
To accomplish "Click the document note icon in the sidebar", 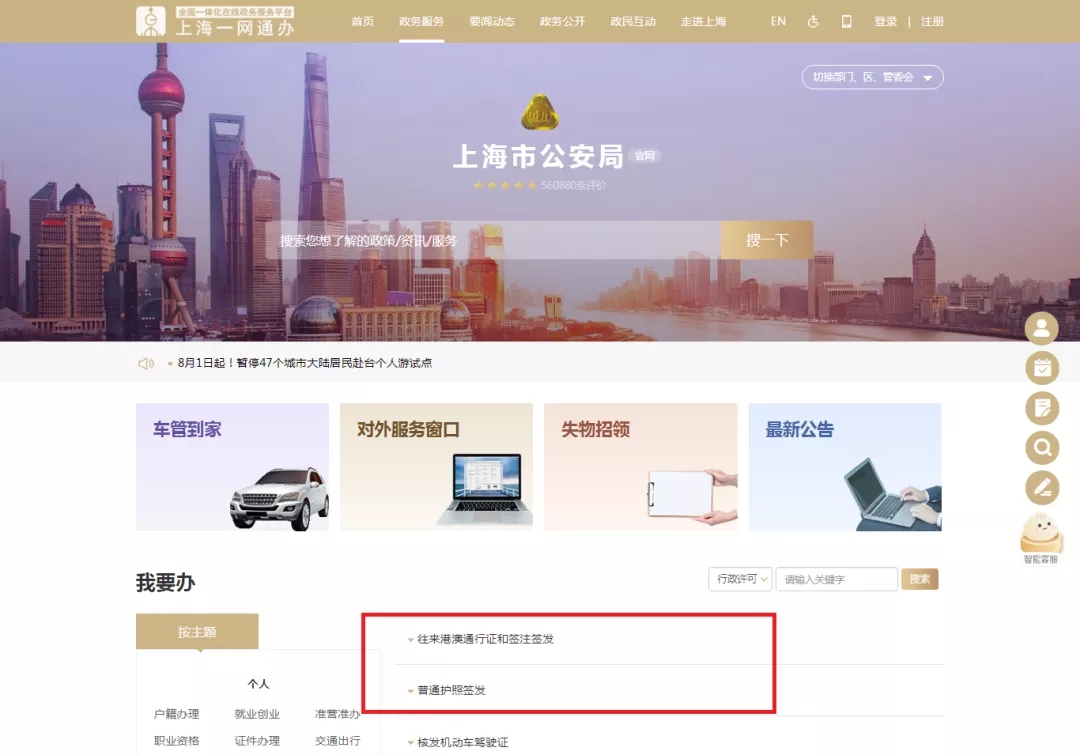I will (1041, 408).
